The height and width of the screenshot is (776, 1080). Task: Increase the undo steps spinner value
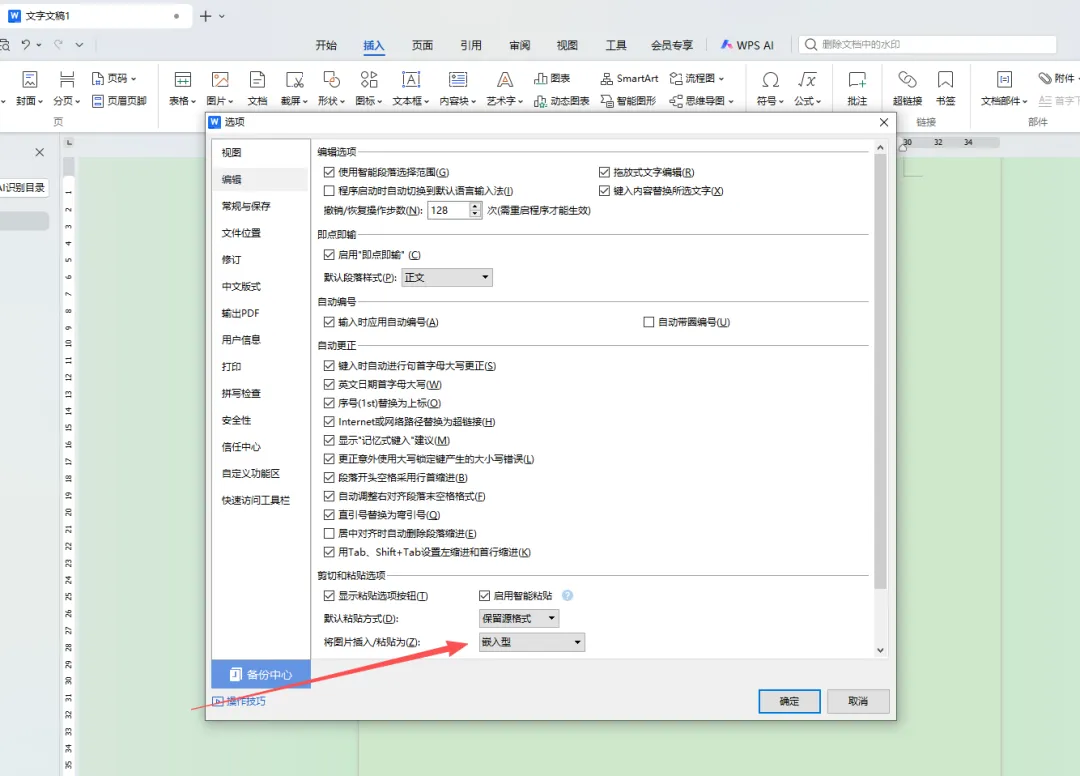click(x=475, y=206)
